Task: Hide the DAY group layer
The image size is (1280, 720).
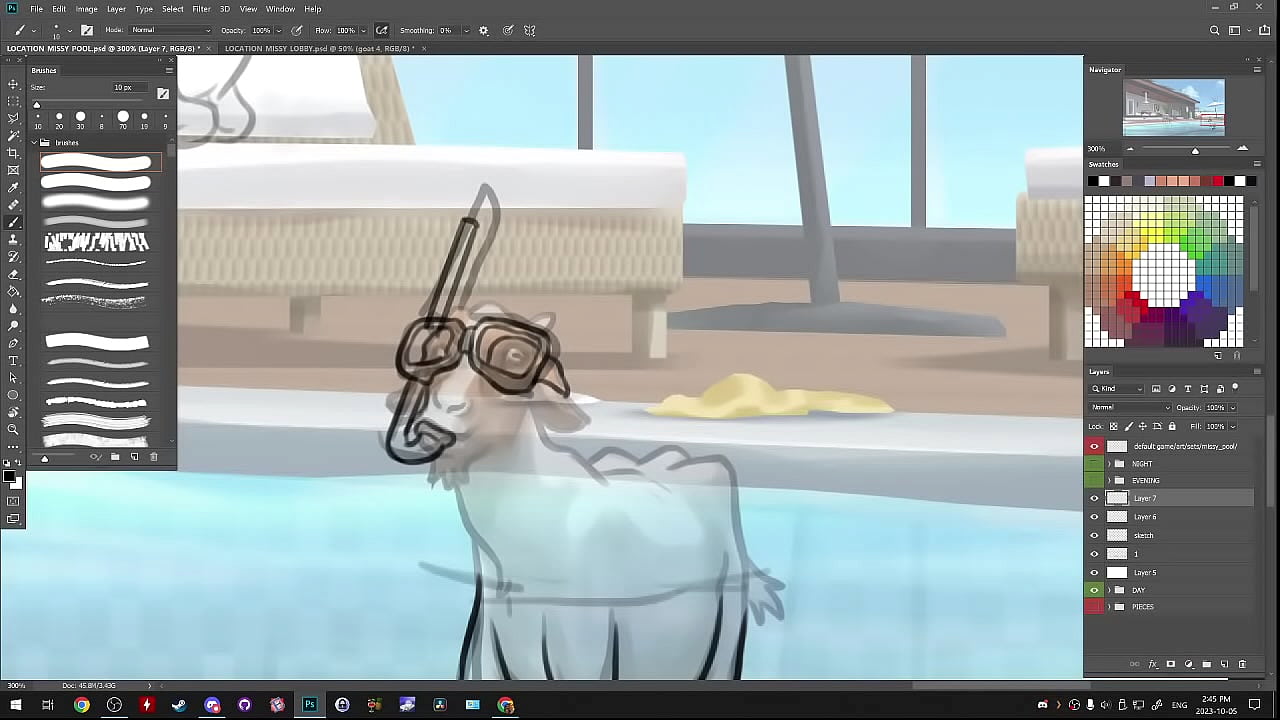Action: click(1094, 590)
